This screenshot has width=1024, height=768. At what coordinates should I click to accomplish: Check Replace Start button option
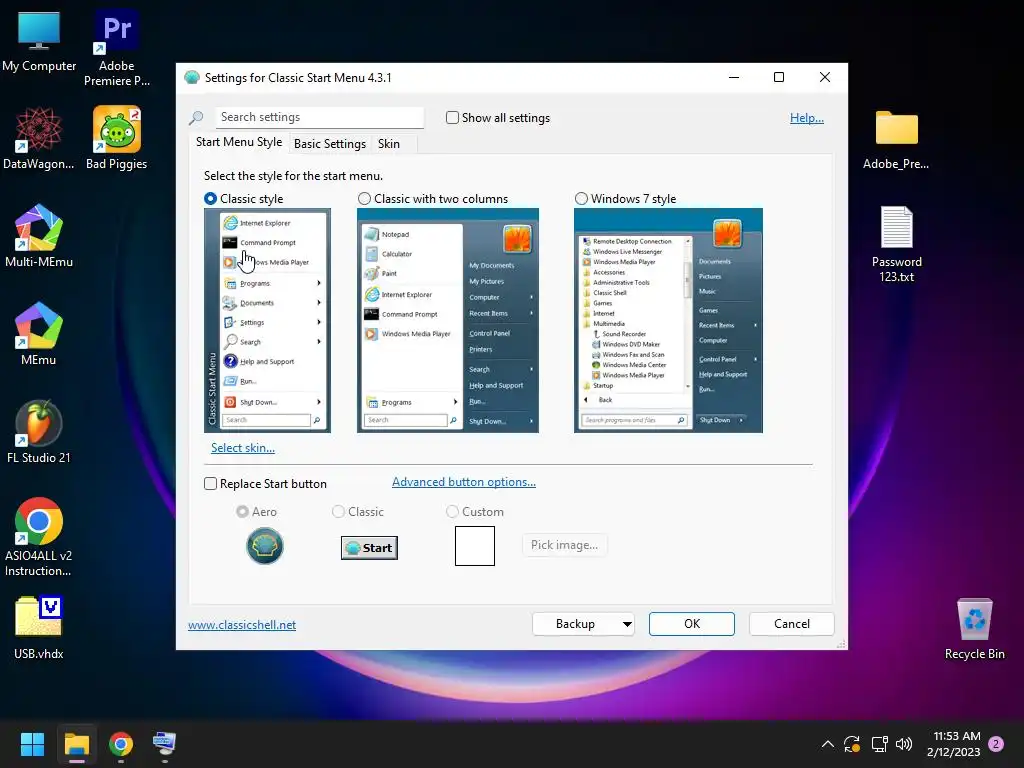click(x=210, y=484)
